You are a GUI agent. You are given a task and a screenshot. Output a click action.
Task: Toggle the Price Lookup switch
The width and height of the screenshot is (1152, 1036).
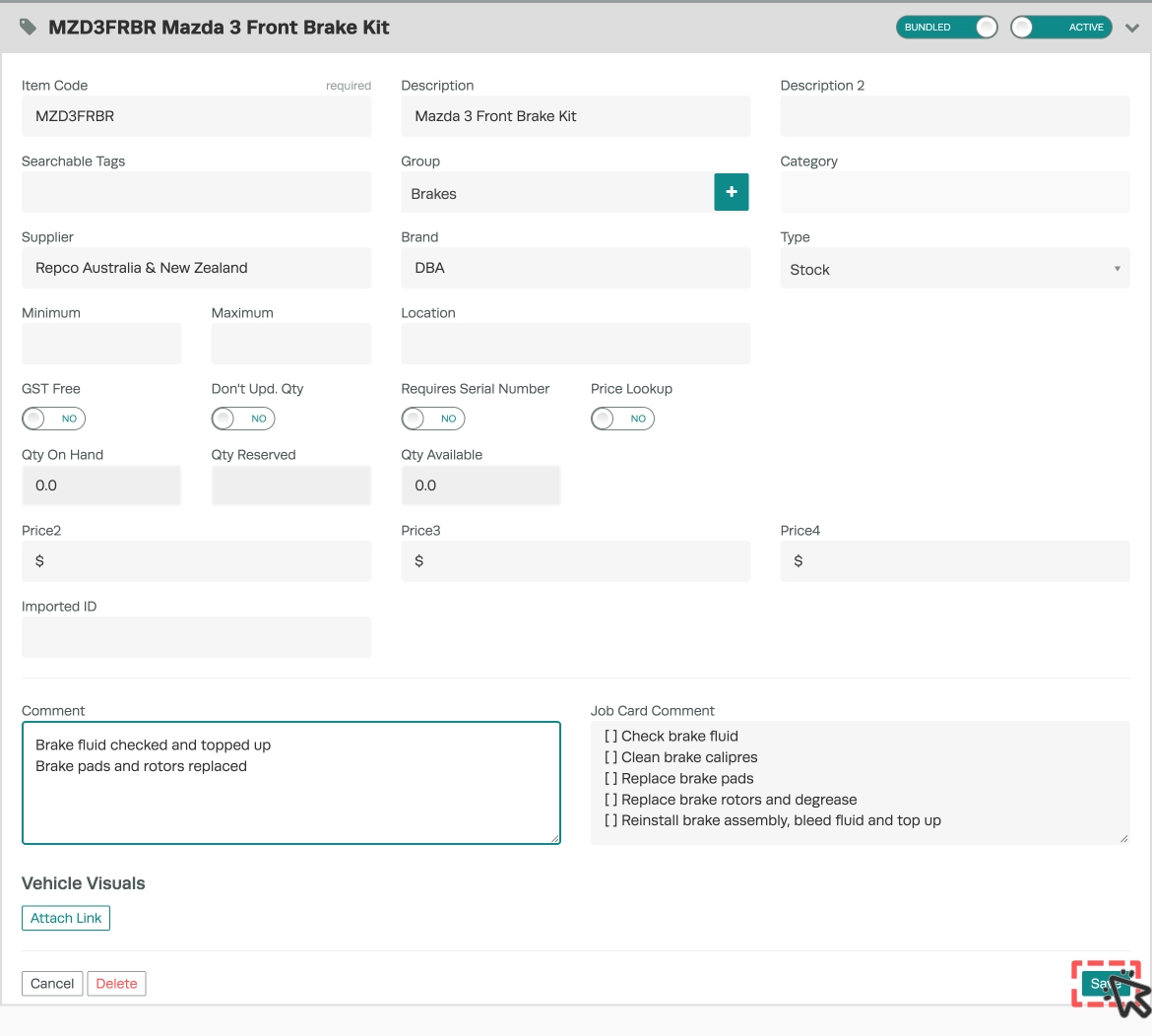tap(622, 419)
